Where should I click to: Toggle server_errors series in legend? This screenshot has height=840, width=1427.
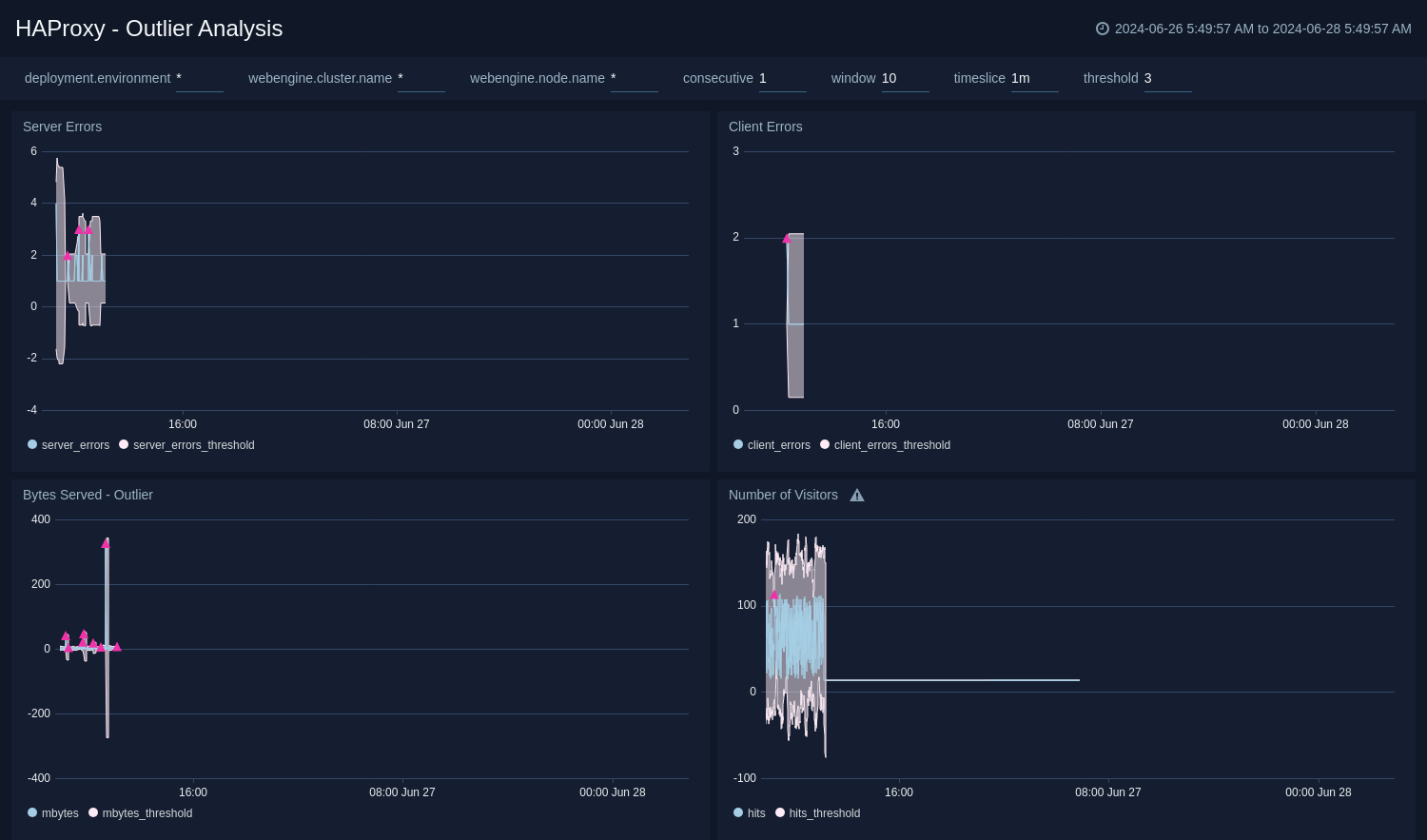[x=68, y=445]
